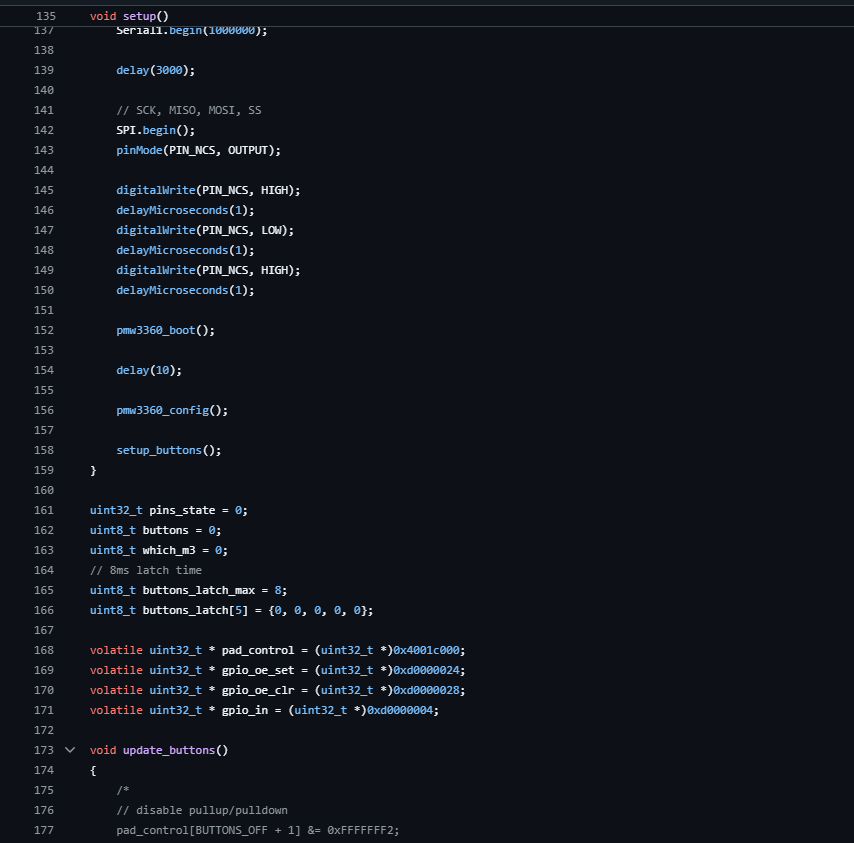This screenshot has height=843, width=854.
Task: Click the pinMode function call
Action: coord(138,150)
